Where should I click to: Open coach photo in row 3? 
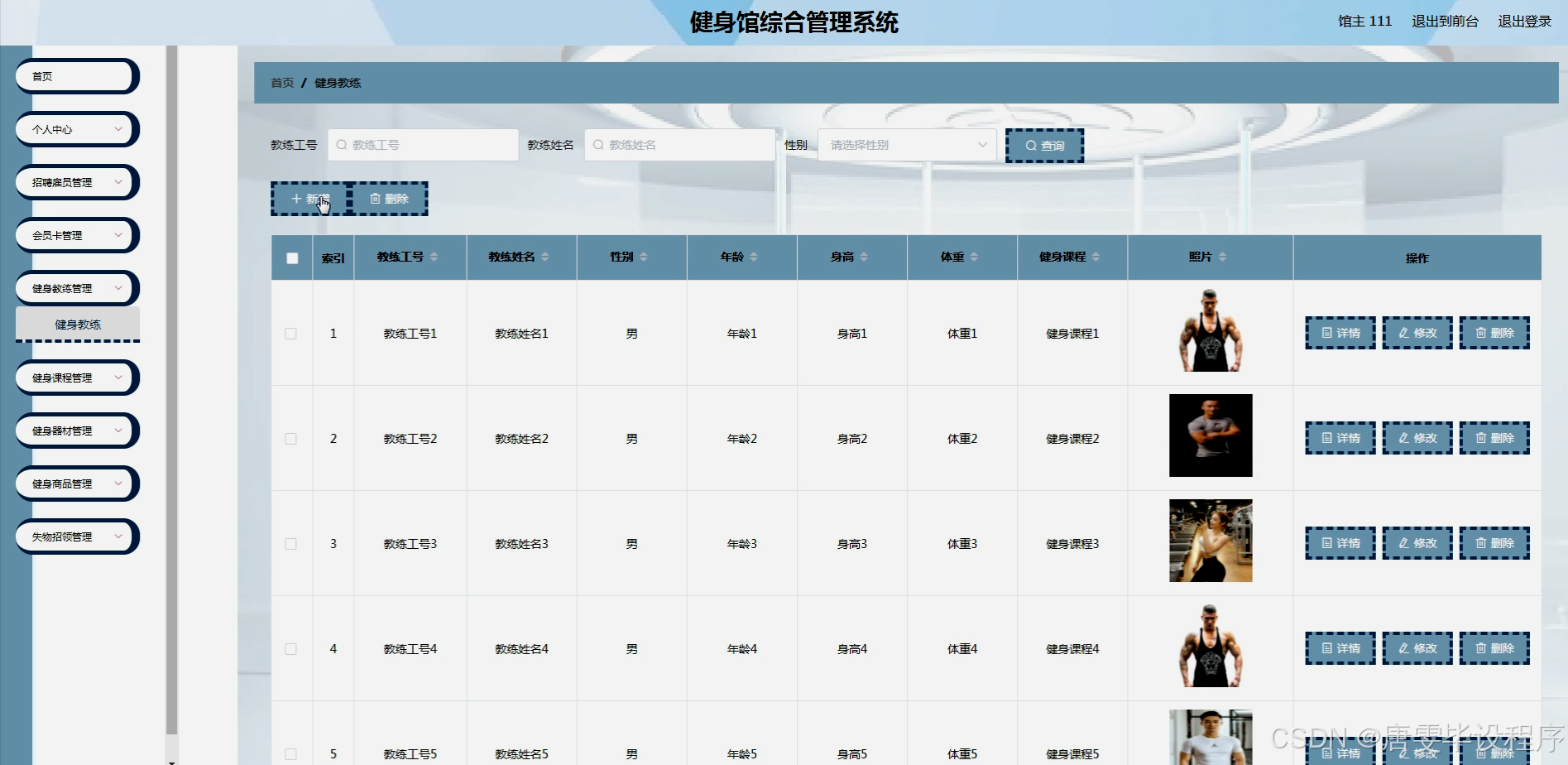1211,541
